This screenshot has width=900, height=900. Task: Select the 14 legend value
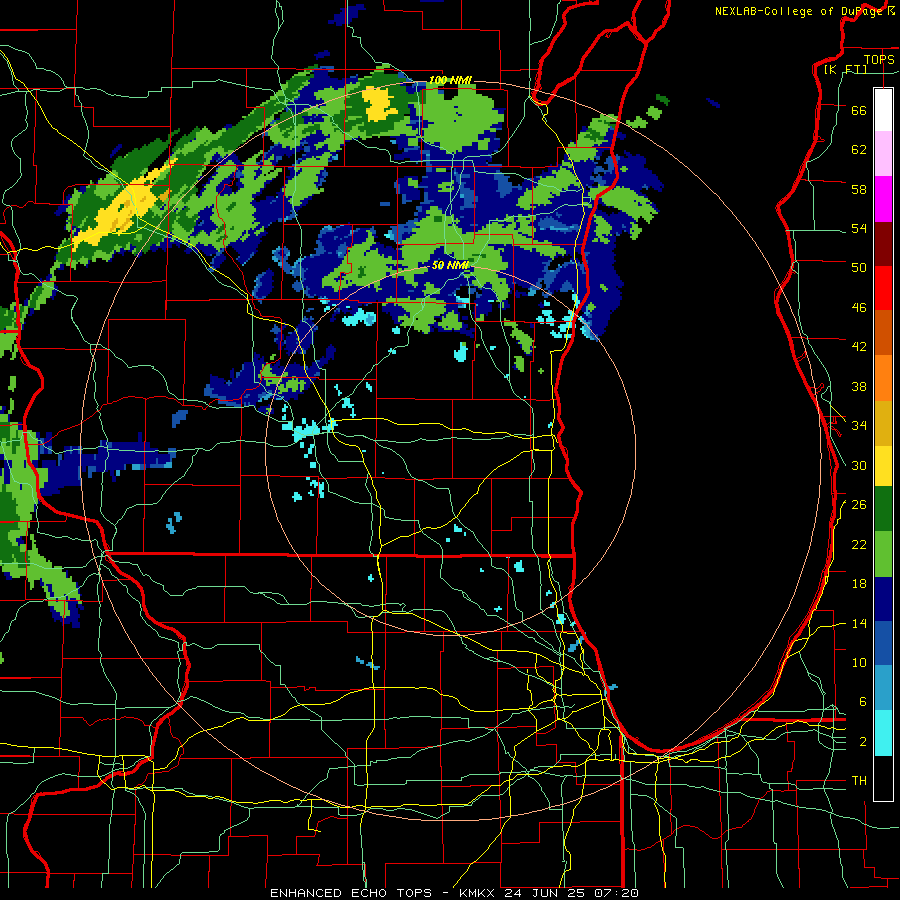[859, 623]
